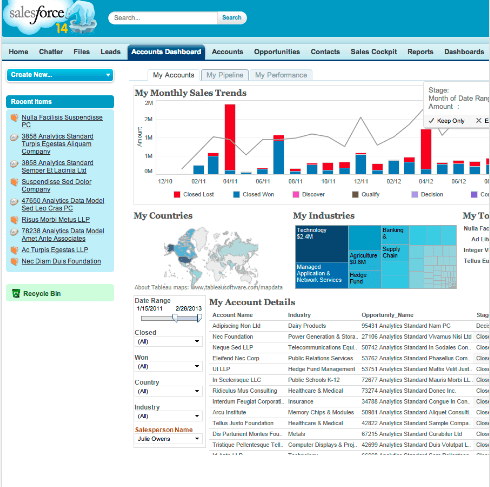Open the Dashboards tab
Screen dimensions: 490x487
pos(464,52)
